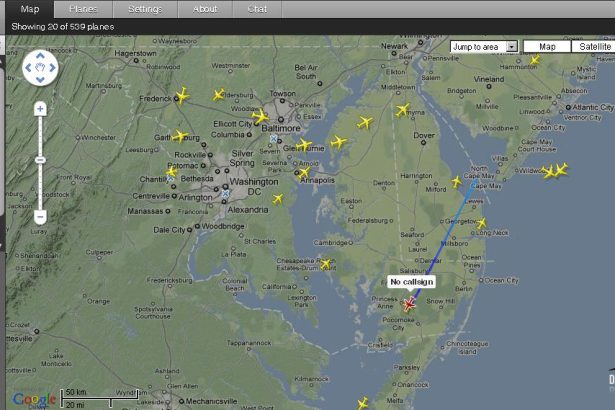This screenshot has width=615, height=410.
Task: Click the yellow plane icon over Frederick
Action: [x=182, y=96]
